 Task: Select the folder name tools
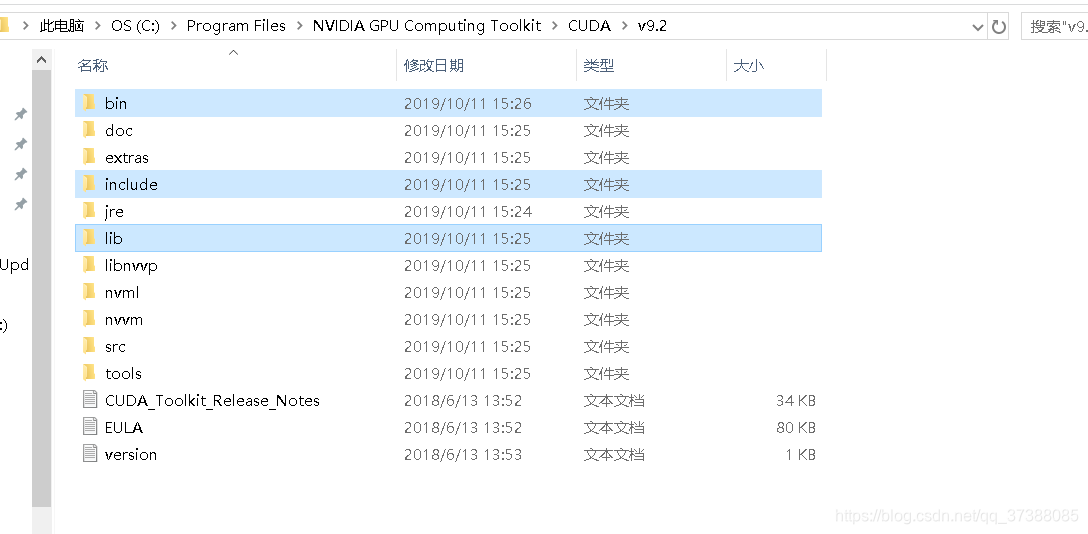(x=124, y=374)
